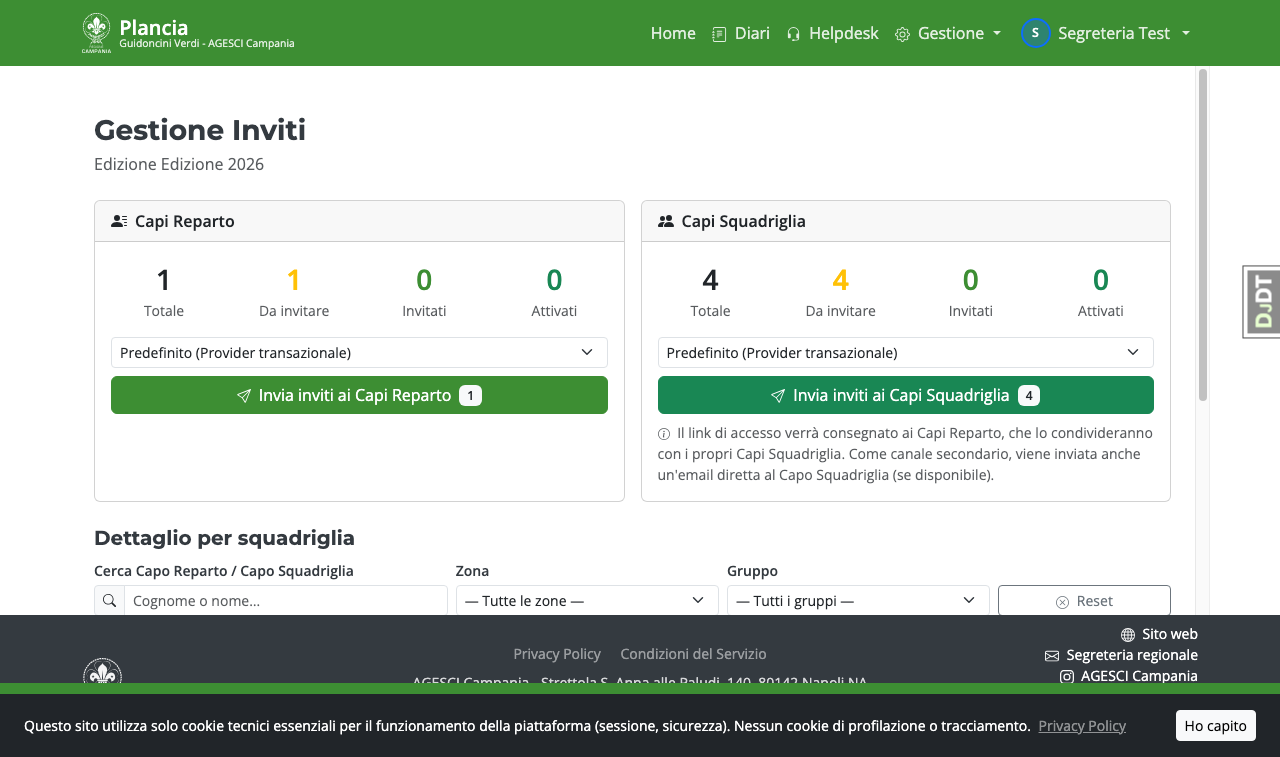Click Capi Reparto Attivati label

click(554, 311)
